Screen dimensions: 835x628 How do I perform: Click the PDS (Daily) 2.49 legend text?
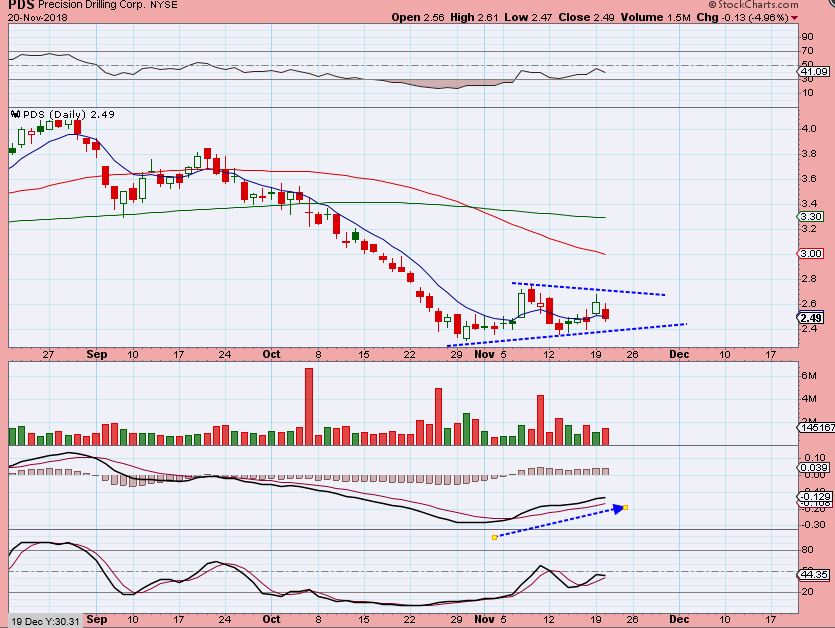69,114
